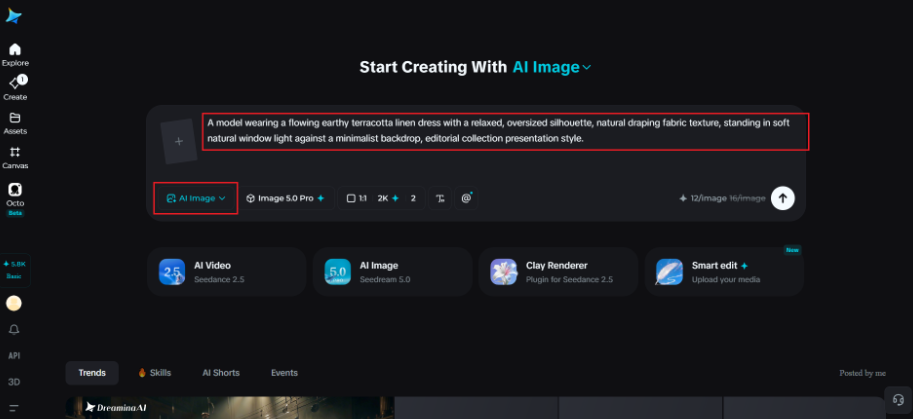Open the API link in sidebar
Viewport: 913px width, 419px height.
coord(14,356)
